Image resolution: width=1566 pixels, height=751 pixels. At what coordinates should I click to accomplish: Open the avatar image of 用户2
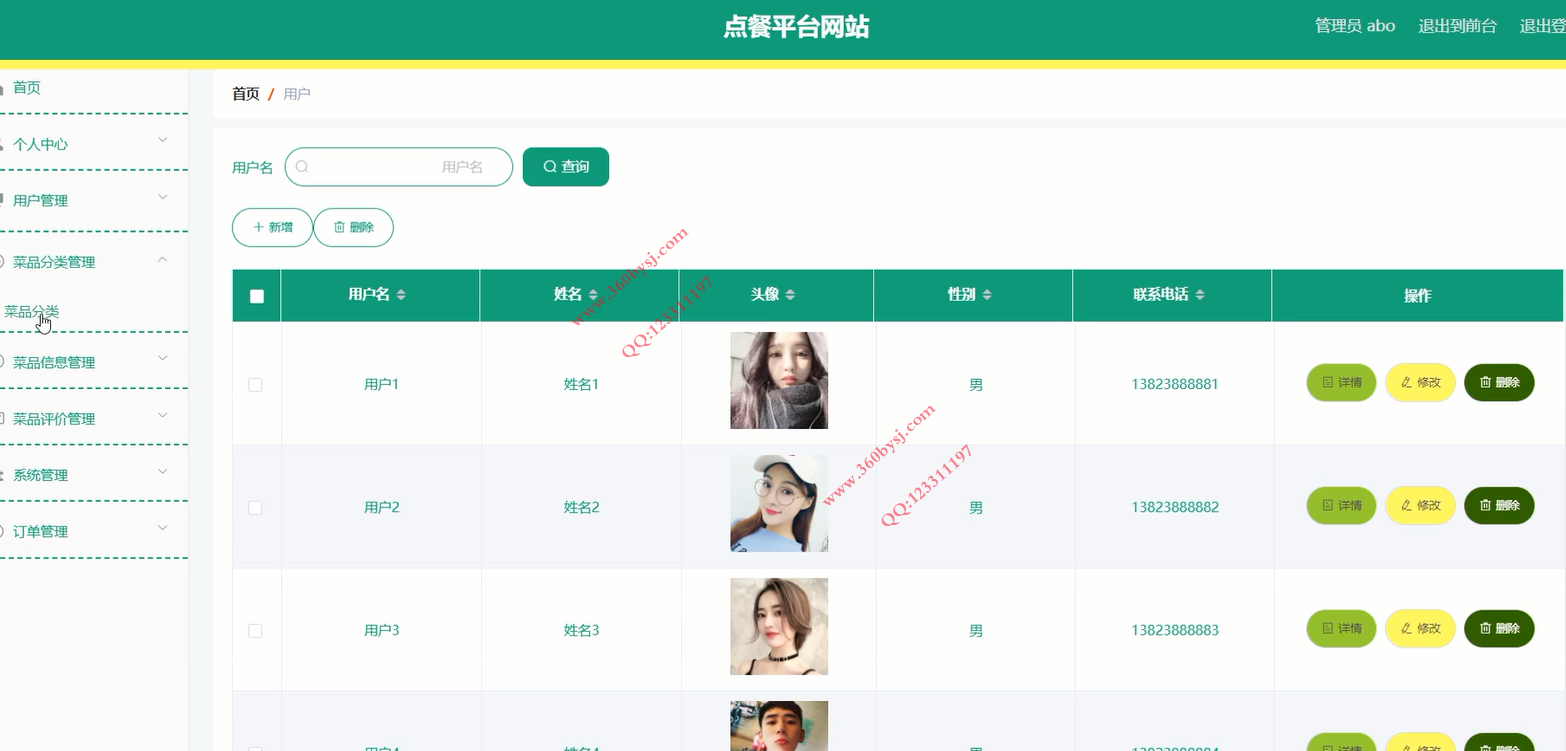click(779, 503)
